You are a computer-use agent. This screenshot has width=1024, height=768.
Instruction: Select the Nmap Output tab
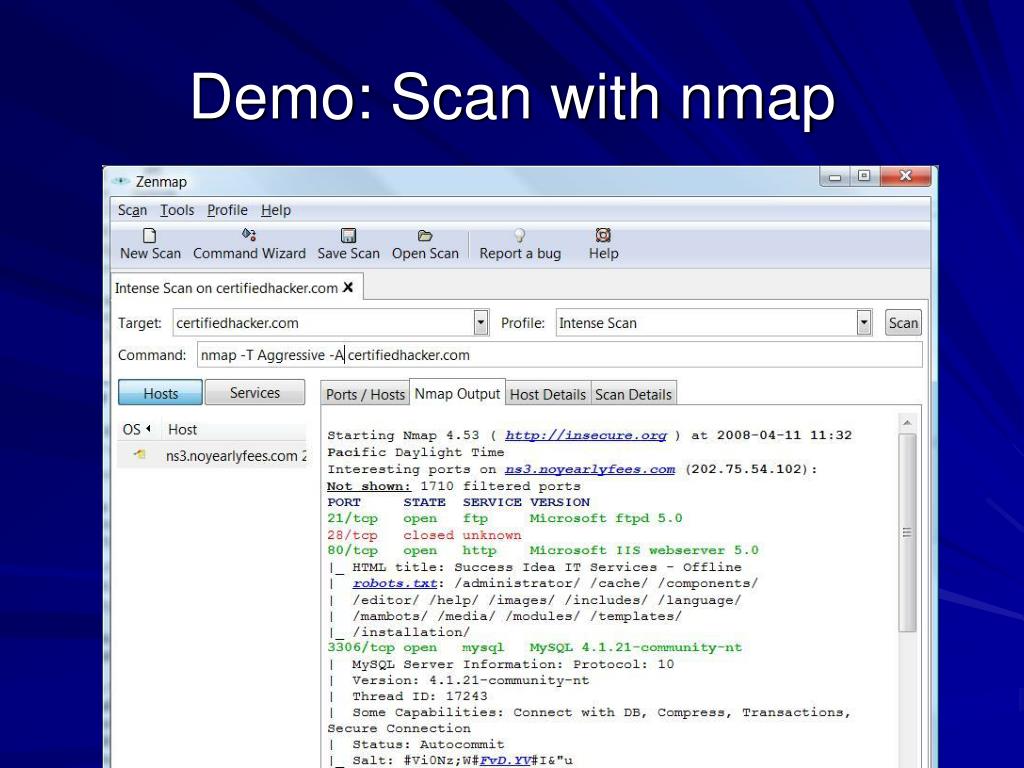click(x=457, y=393)
